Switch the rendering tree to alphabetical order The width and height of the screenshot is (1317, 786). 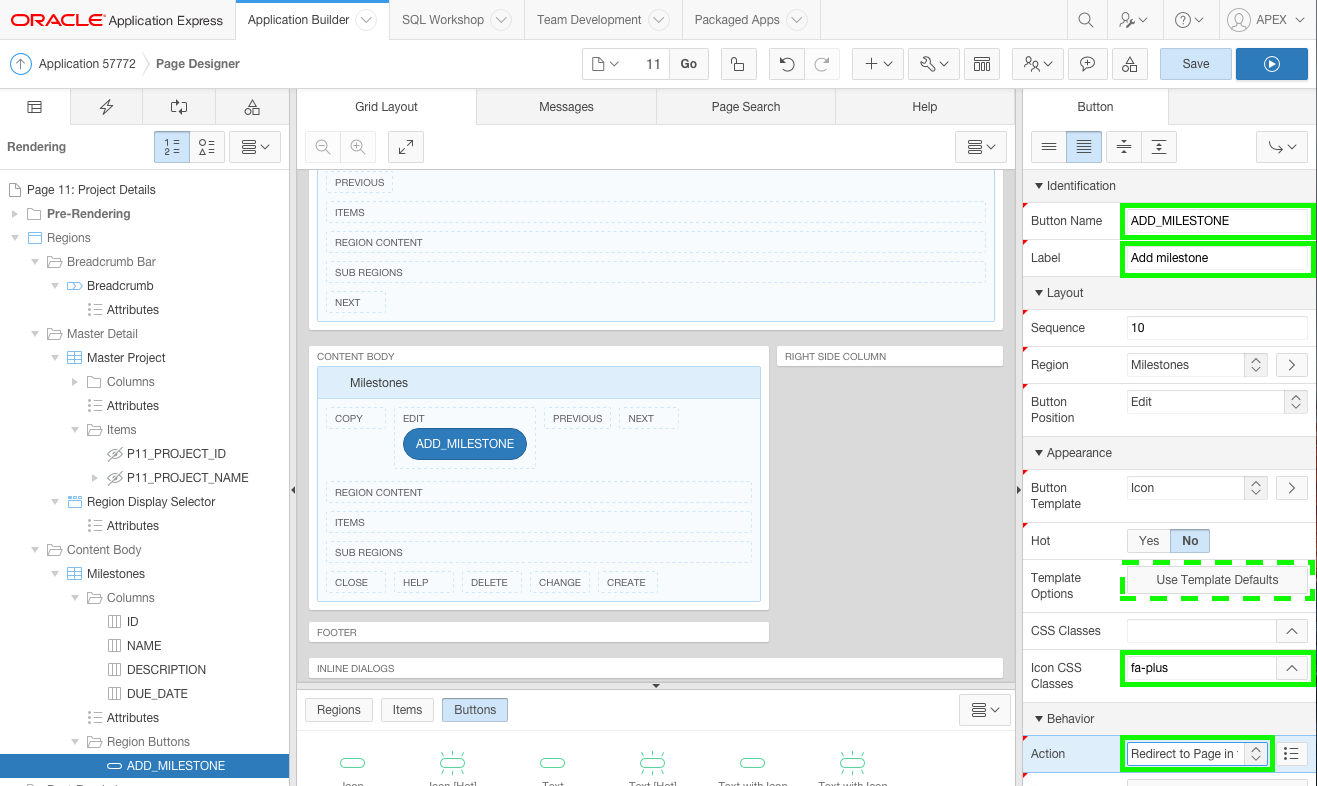click(x=207, y=146)
